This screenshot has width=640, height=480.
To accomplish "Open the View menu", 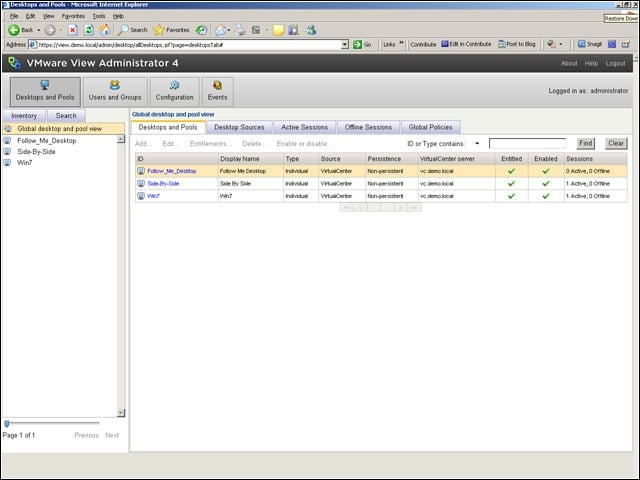I will tap(49, 16).
